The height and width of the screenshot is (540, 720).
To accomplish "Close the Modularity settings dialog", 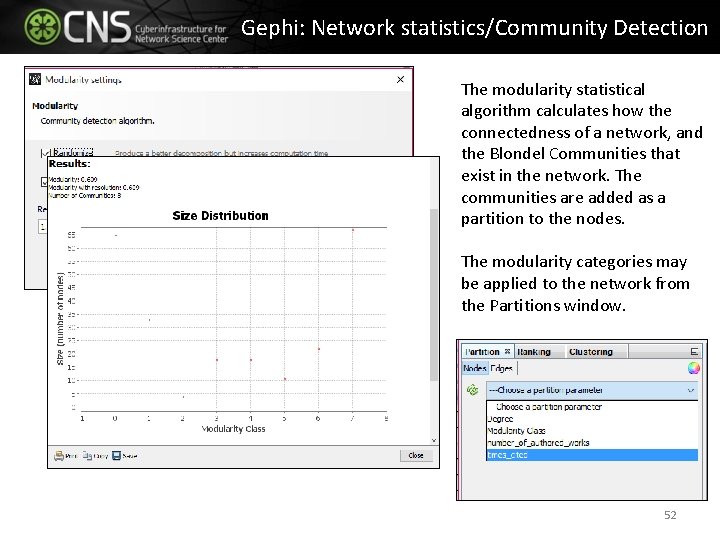I will 400,79.
